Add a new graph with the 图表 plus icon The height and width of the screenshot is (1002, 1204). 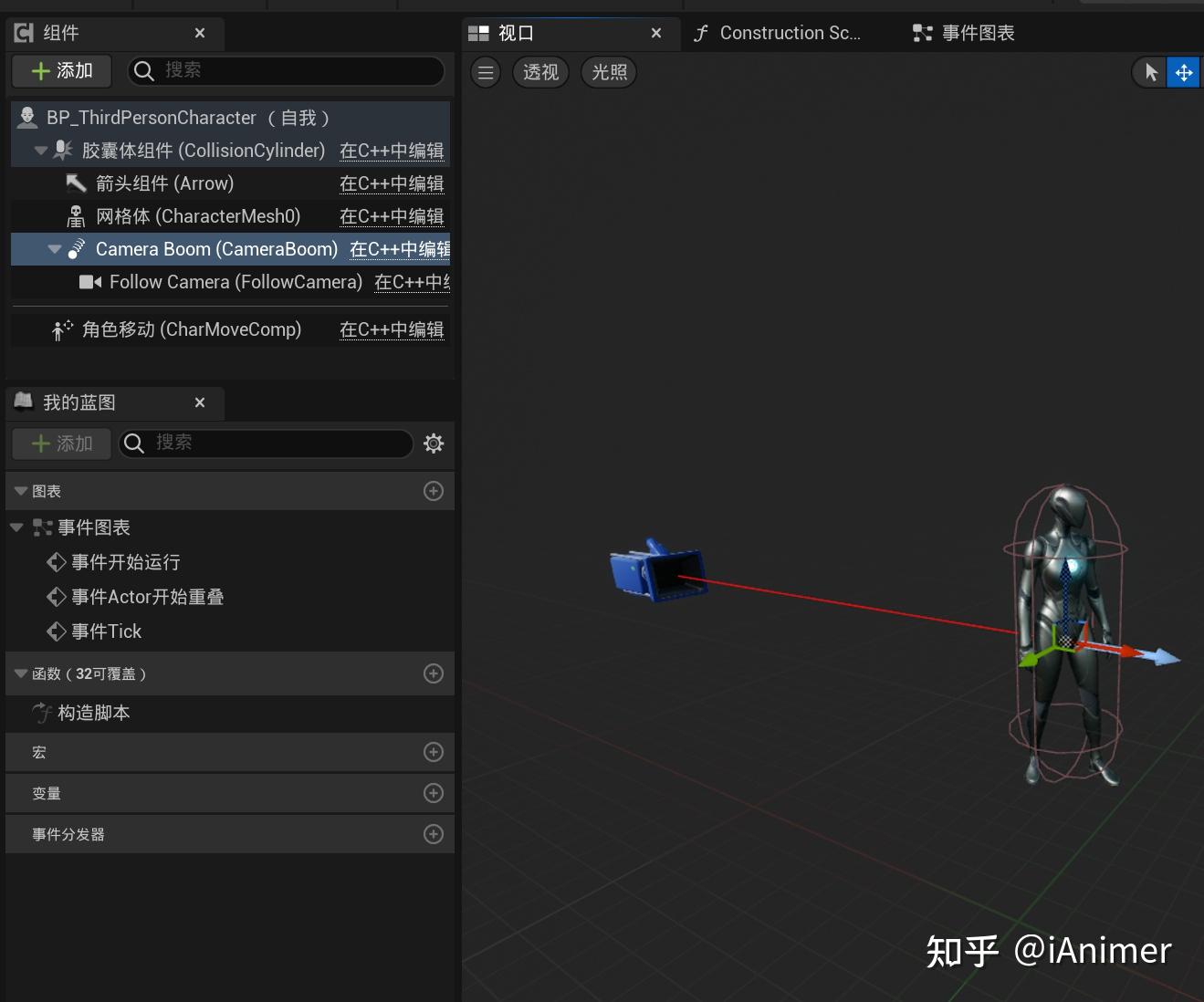point(434,491)
